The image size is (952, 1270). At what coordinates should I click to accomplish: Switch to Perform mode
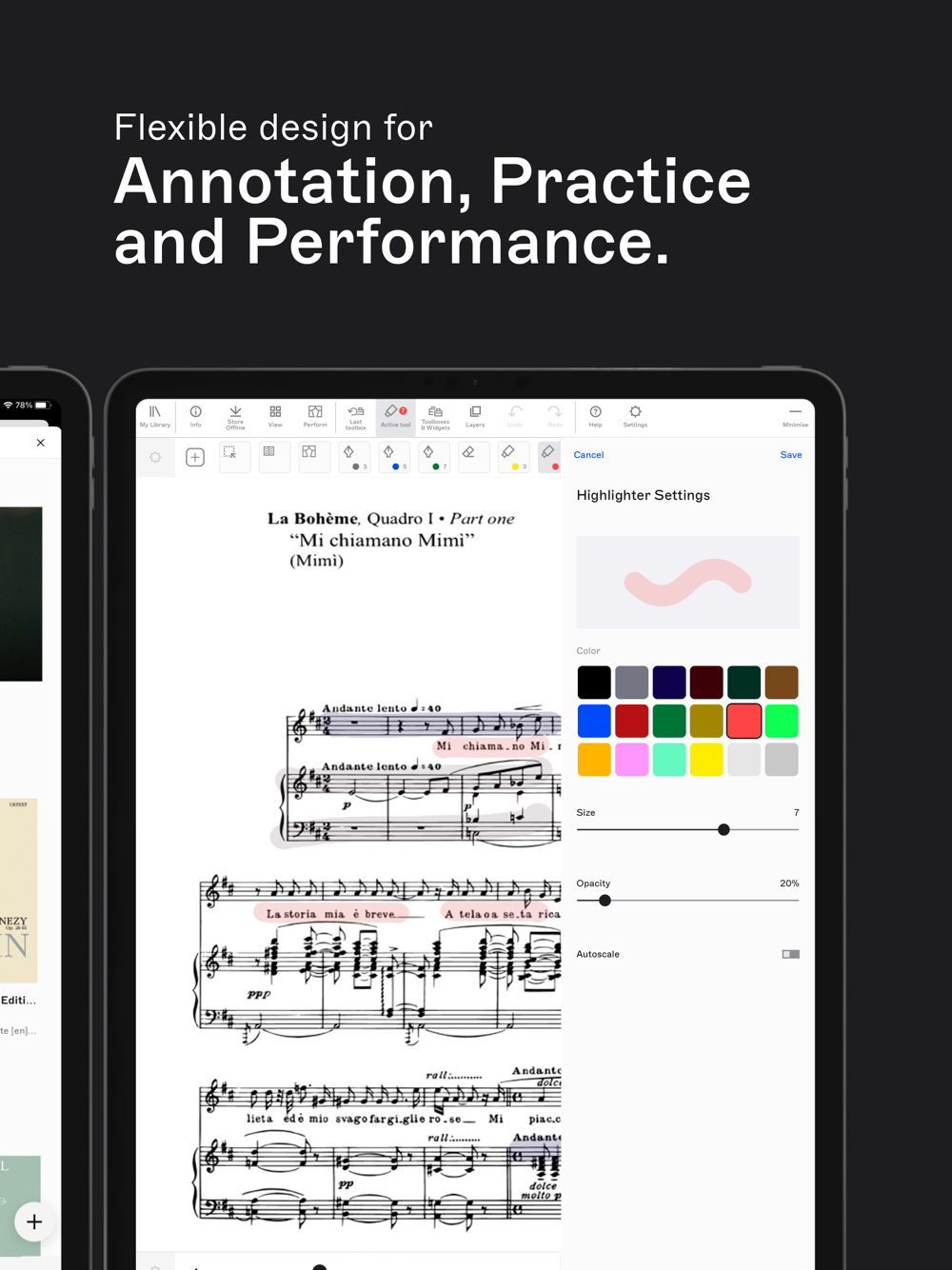(315, 417)
